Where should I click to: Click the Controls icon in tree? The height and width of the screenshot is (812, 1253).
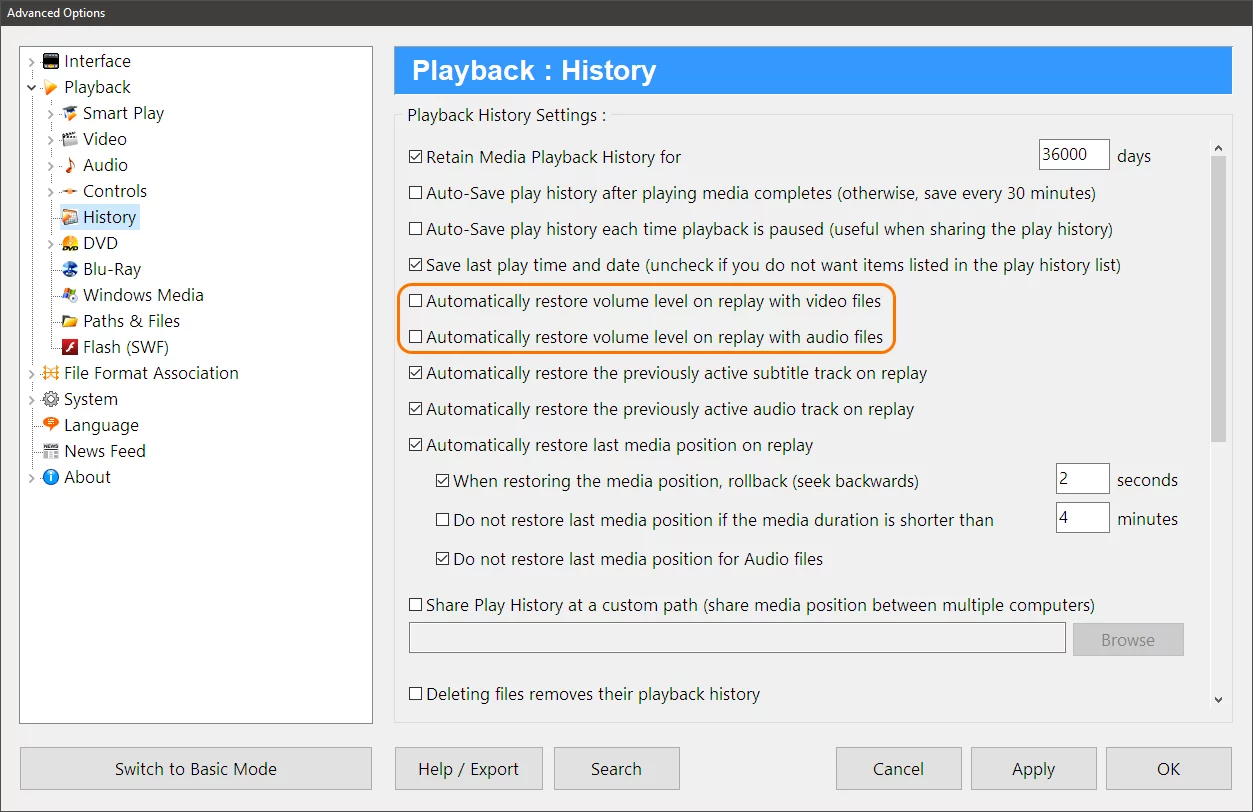pyautogui.click(x=69, y=191)
